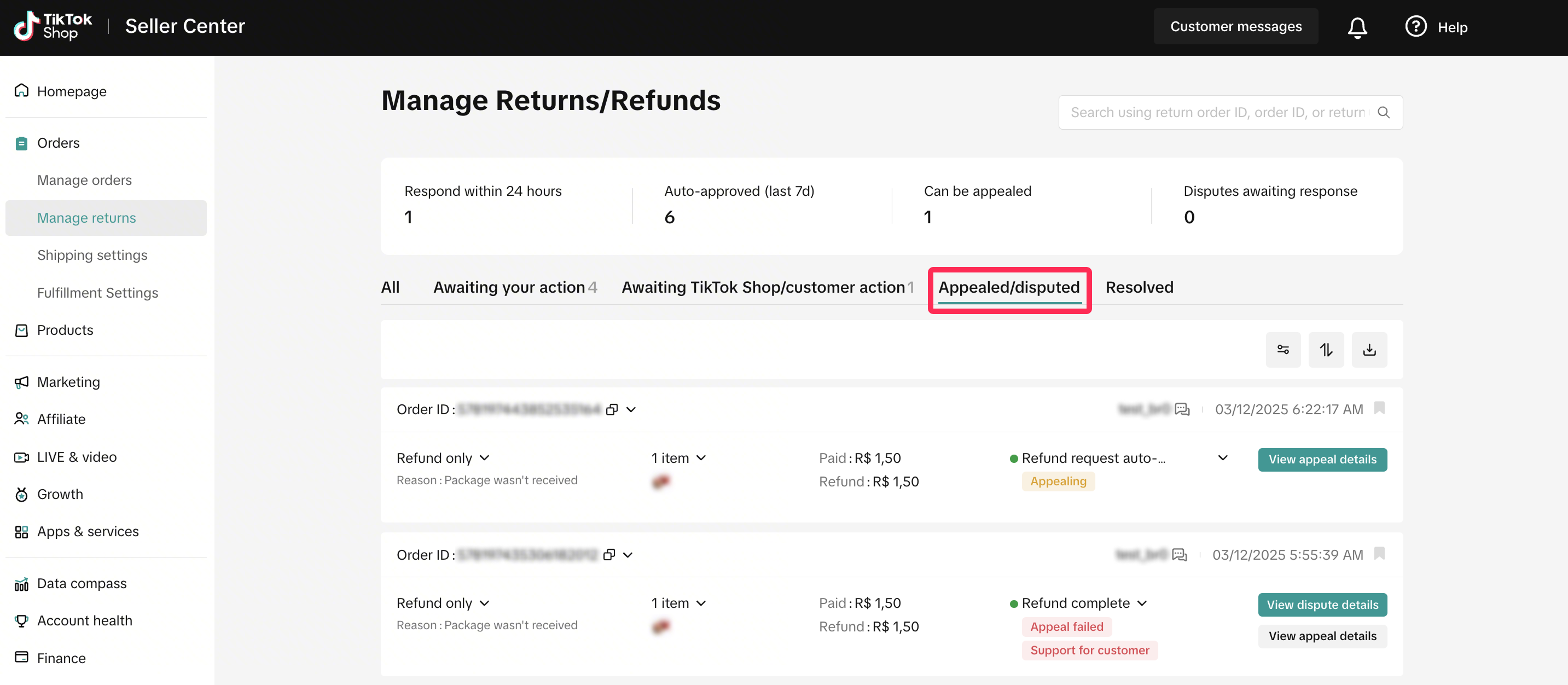Click View dispute details button
Image resolution: width=1568 pixels, height=685 pixels.
pos(1322,605)
